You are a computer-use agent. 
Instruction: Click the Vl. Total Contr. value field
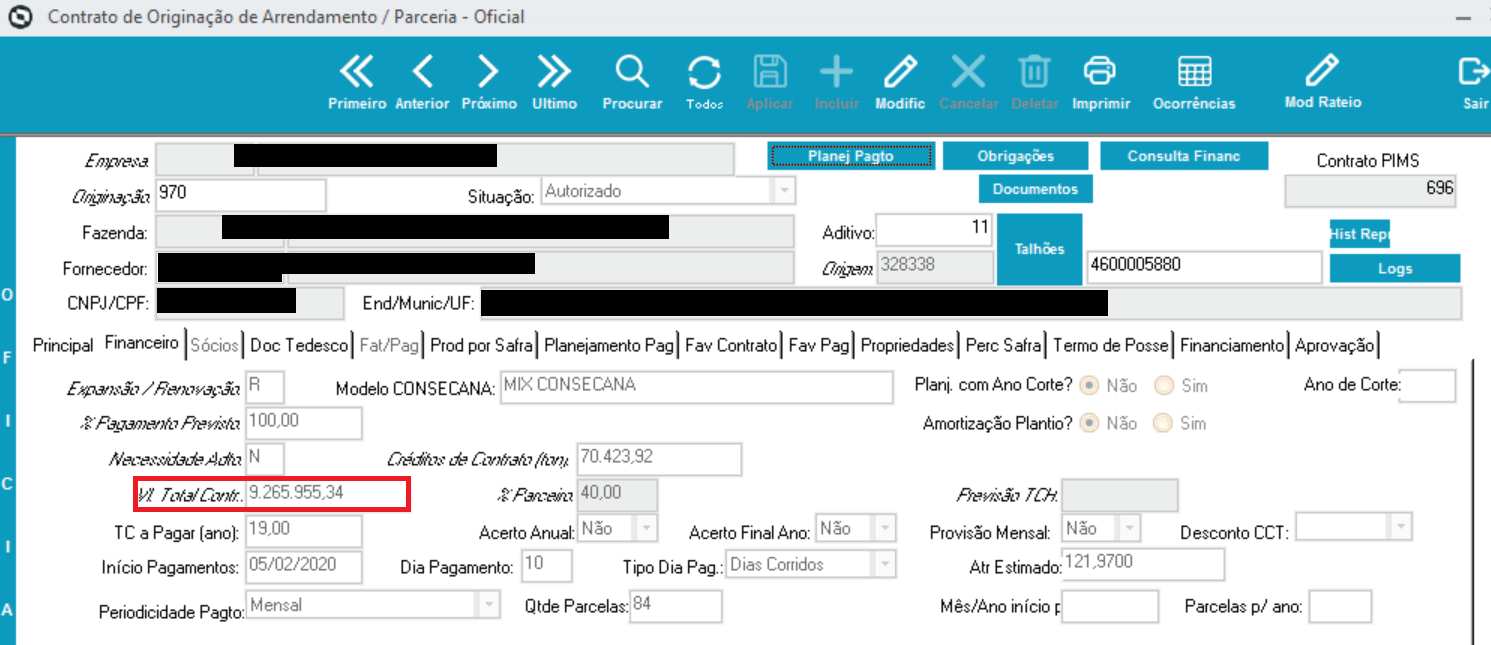327,495
